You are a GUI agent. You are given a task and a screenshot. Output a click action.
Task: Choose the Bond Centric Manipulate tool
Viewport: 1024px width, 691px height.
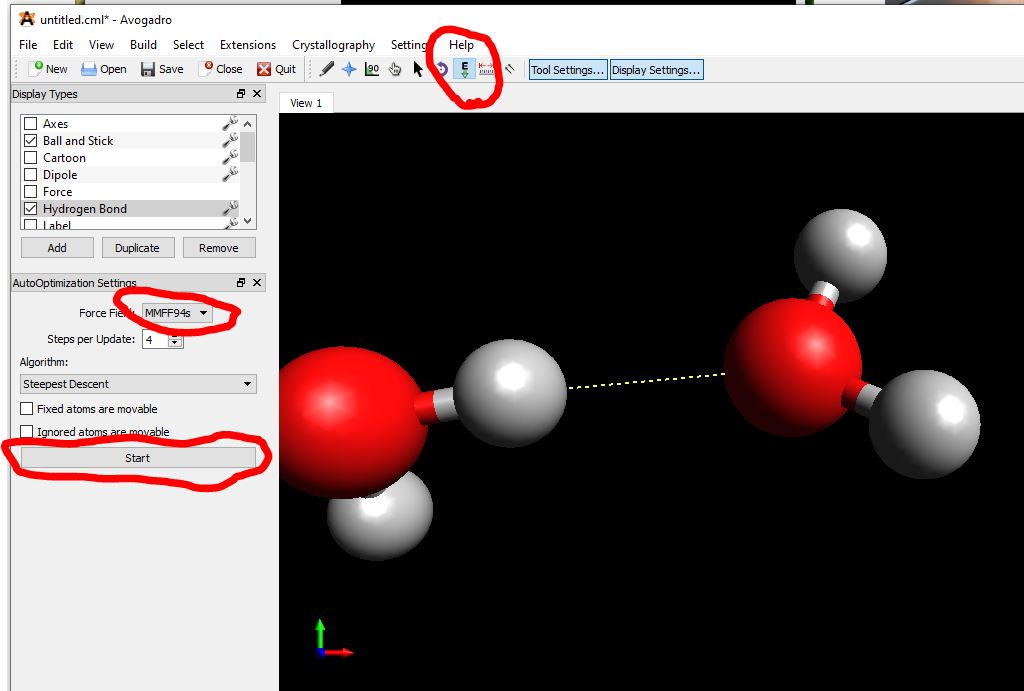[372, 69]
